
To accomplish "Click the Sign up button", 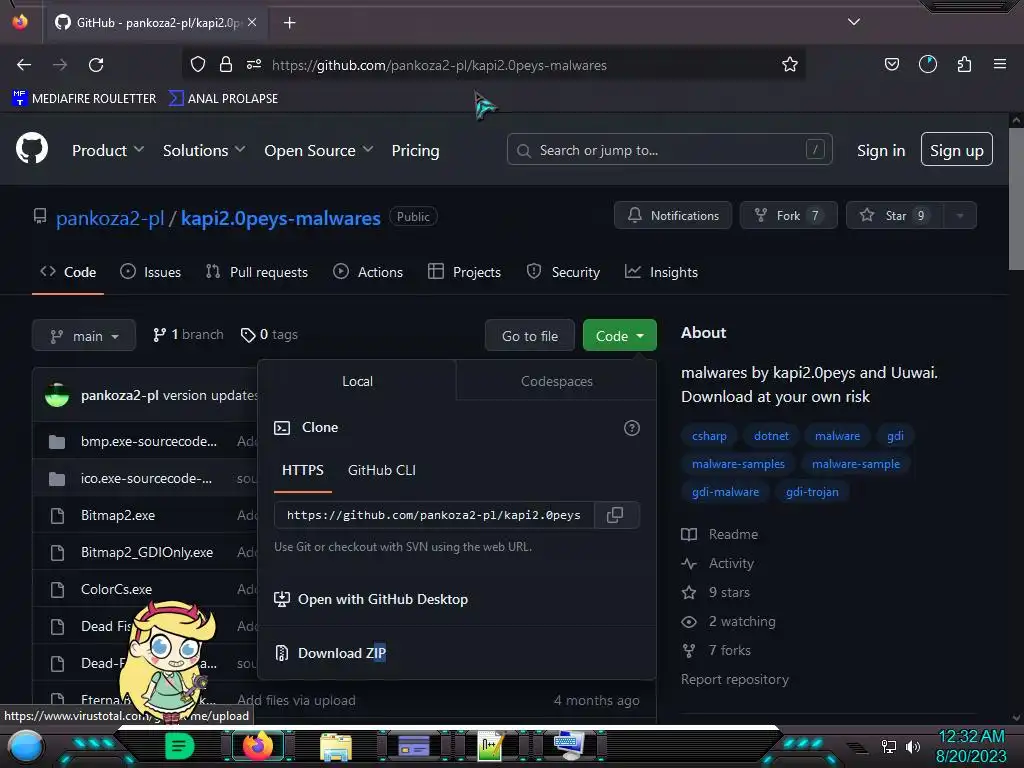I will click(957, 150).
